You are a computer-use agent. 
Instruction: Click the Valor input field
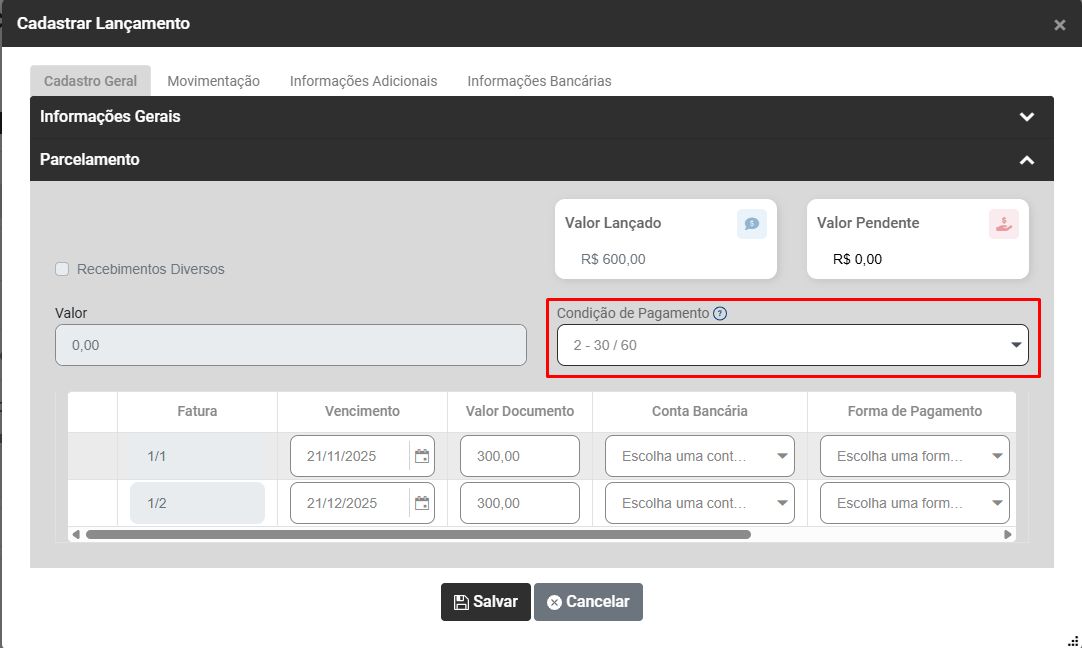click(x=291, y=345)
